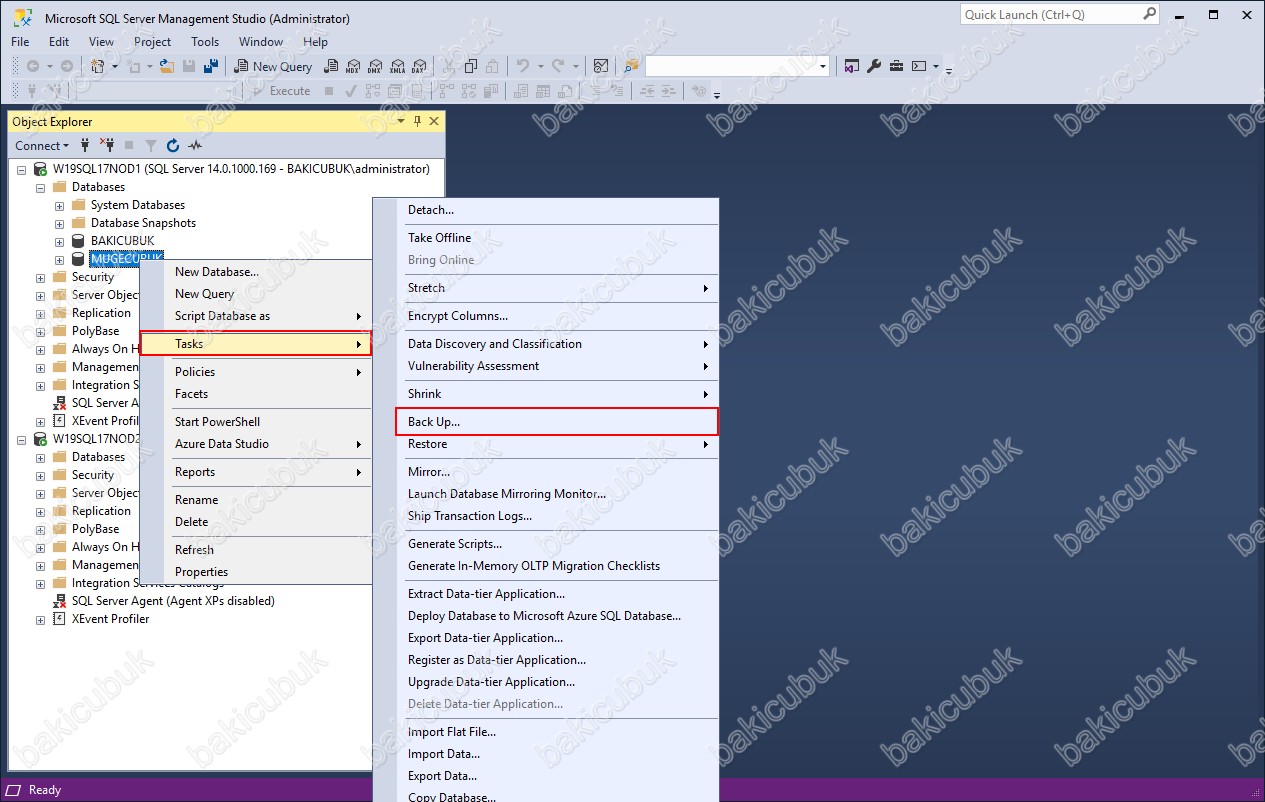Open the solution configurations combo box
The image size is (1265, 802).
pos(737,66)
